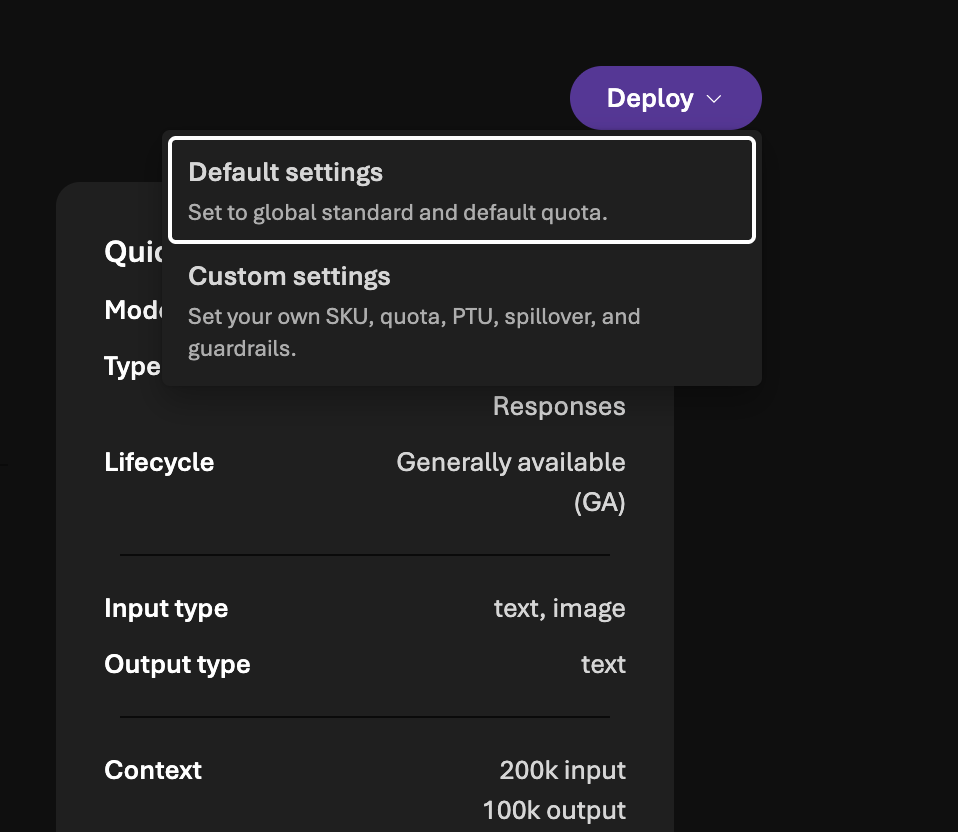This screenshot has width=958, height=832.
Task: Click the 'text' output type value
Action: (603, 665)
